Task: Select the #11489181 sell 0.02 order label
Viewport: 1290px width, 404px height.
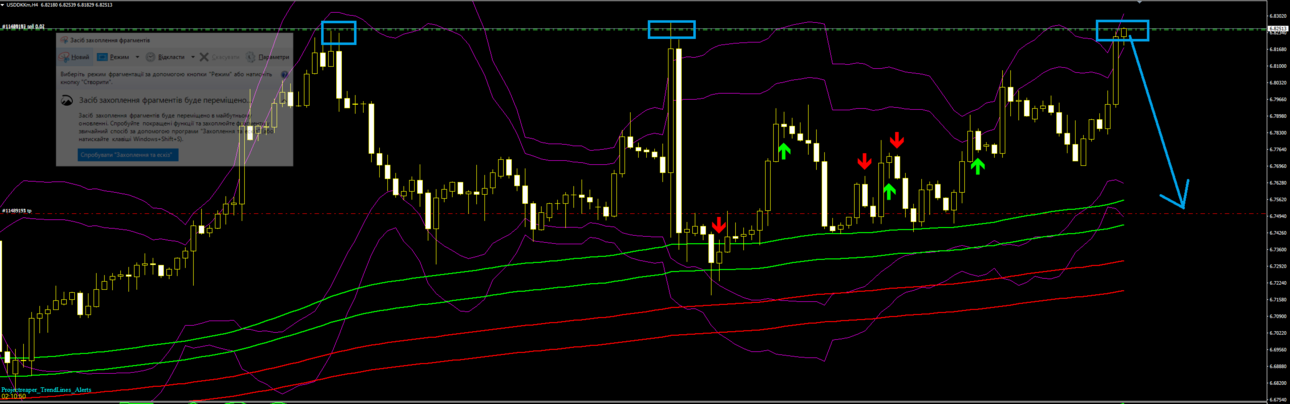Action: click(x=23, y=26)
